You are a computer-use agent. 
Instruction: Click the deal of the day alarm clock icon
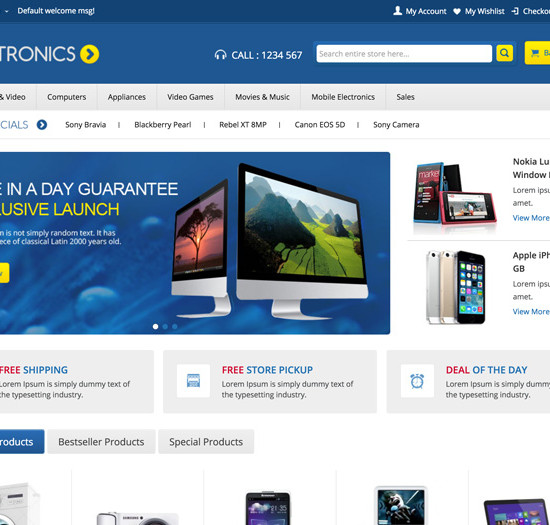(x=417, y=381)
